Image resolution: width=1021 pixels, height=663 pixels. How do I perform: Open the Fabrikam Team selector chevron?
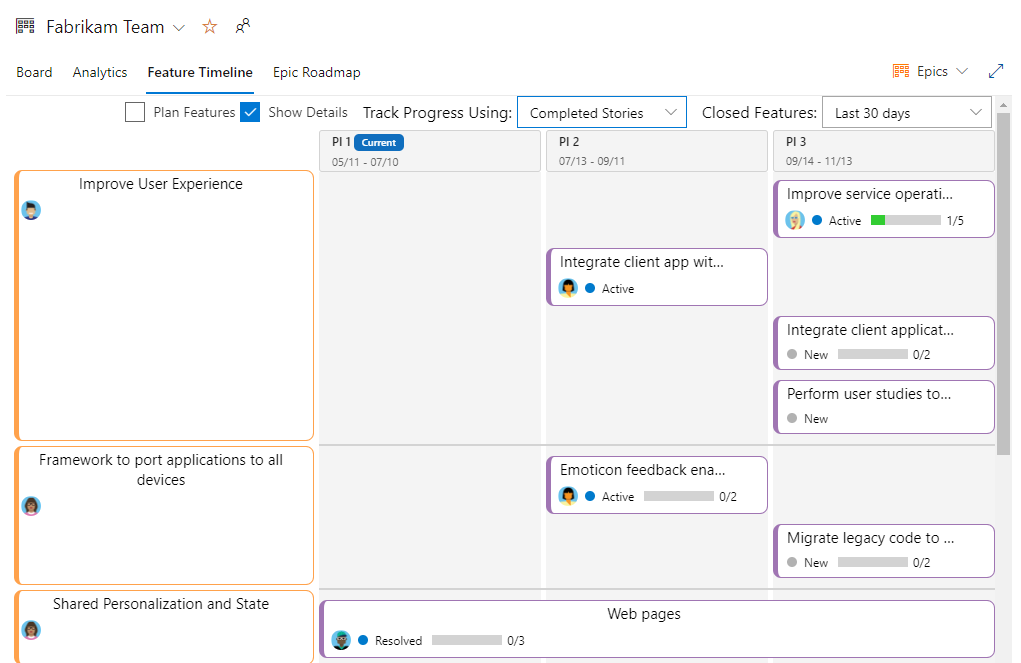pos(179,28)
